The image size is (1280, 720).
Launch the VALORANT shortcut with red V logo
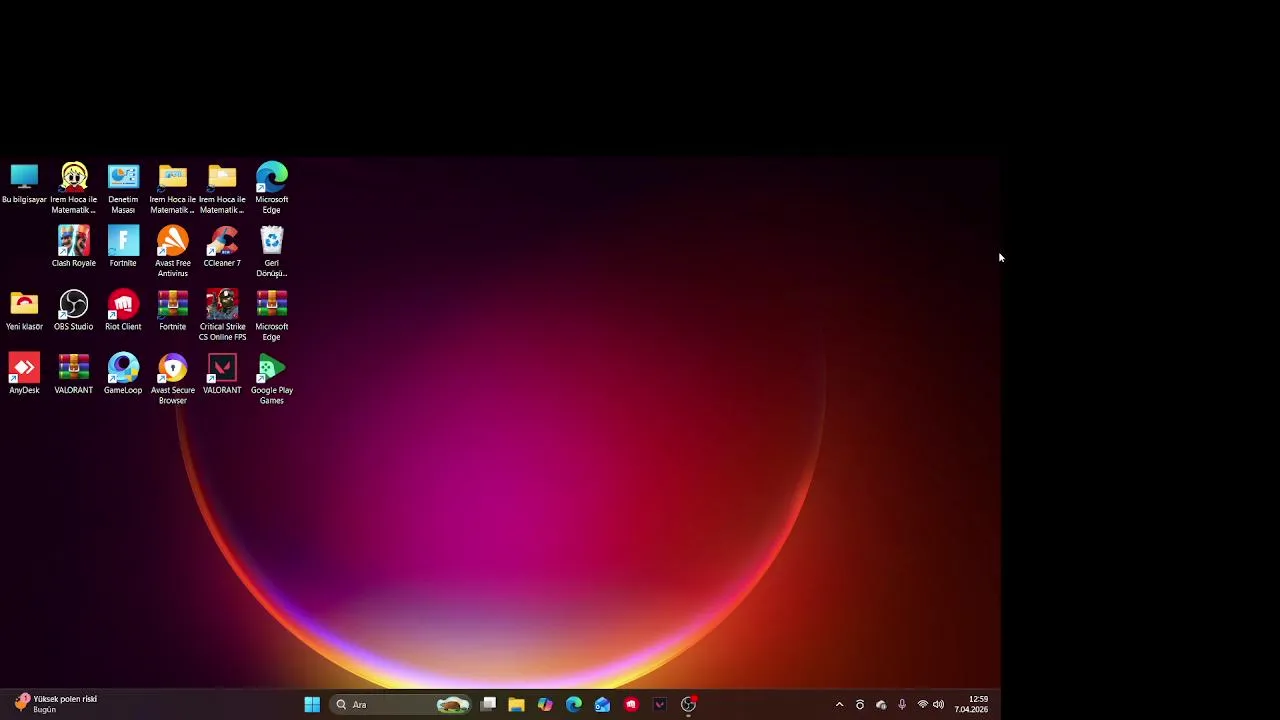coord(222,374)
